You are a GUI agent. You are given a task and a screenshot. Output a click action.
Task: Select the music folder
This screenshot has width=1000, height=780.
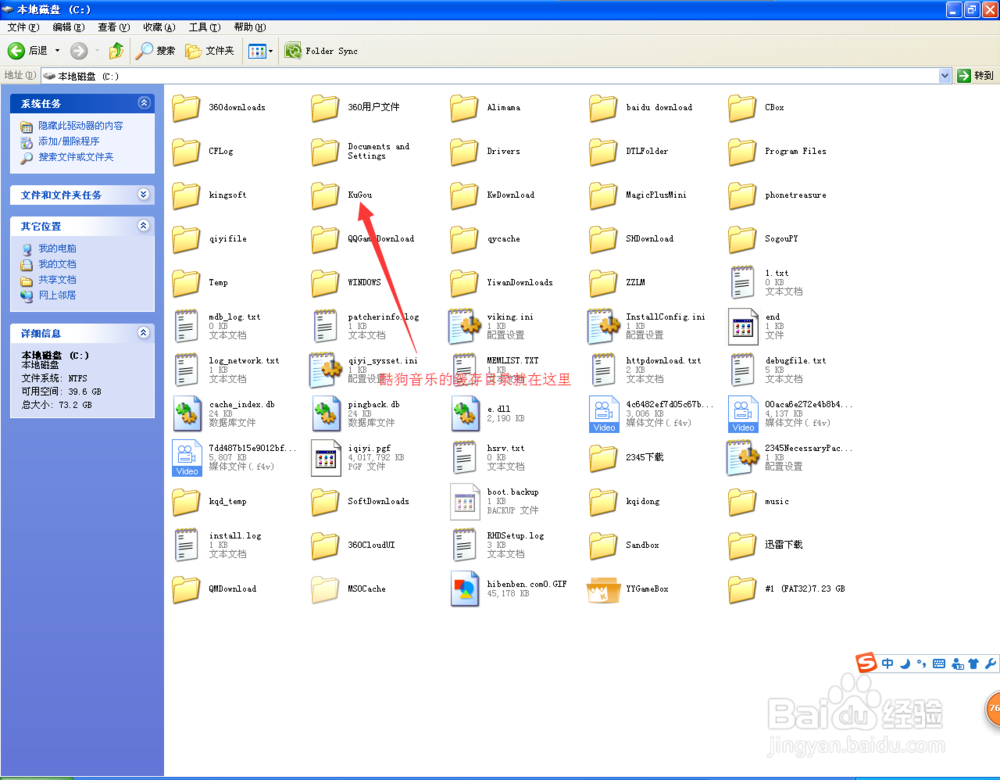760,502
